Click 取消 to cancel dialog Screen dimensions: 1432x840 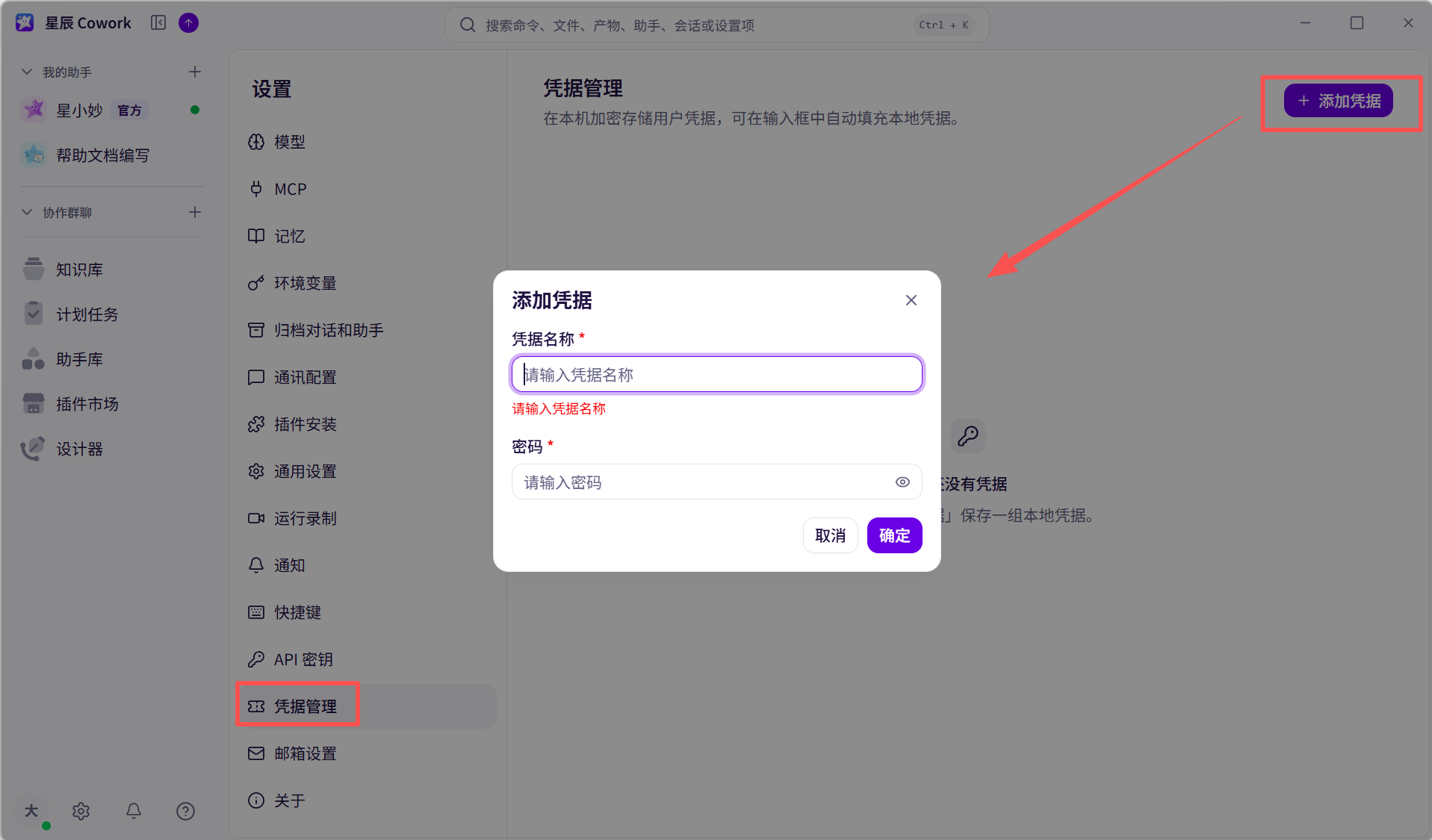[830, 535]
